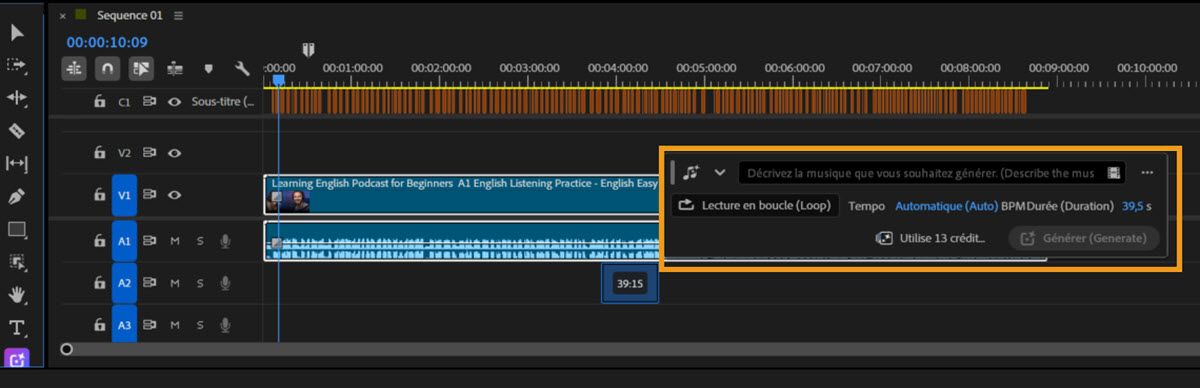Select the A1 audio waveform clip
The image size is (1200, 388).
tap(461, 241)
